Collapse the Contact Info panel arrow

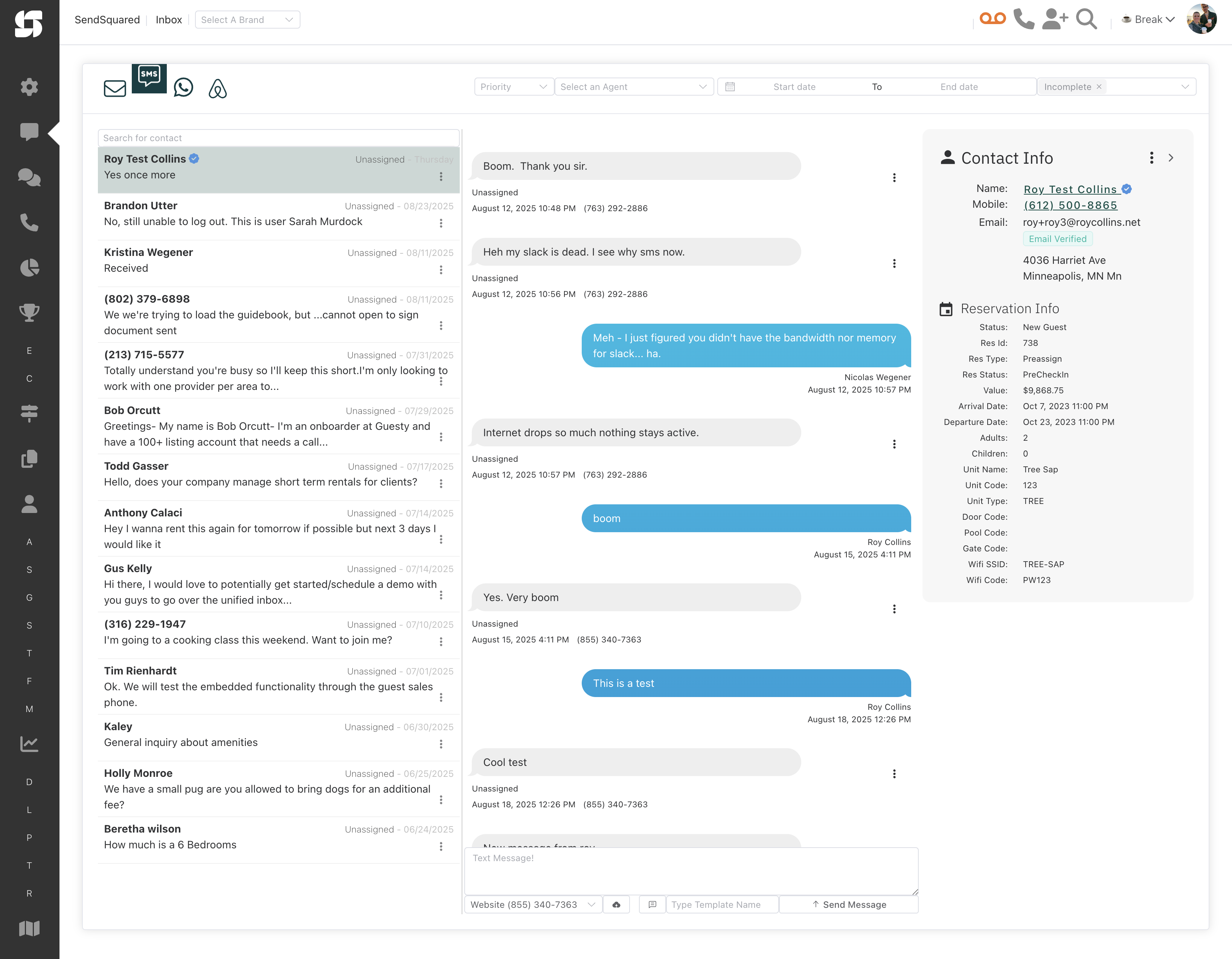[1171, 158]
